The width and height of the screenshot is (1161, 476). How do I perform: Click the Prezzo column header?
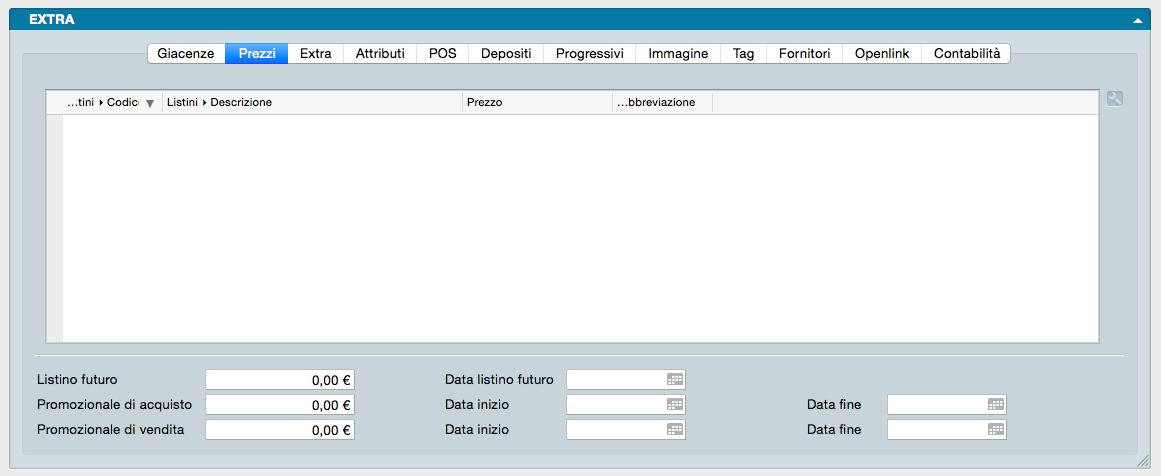point(536,102)
